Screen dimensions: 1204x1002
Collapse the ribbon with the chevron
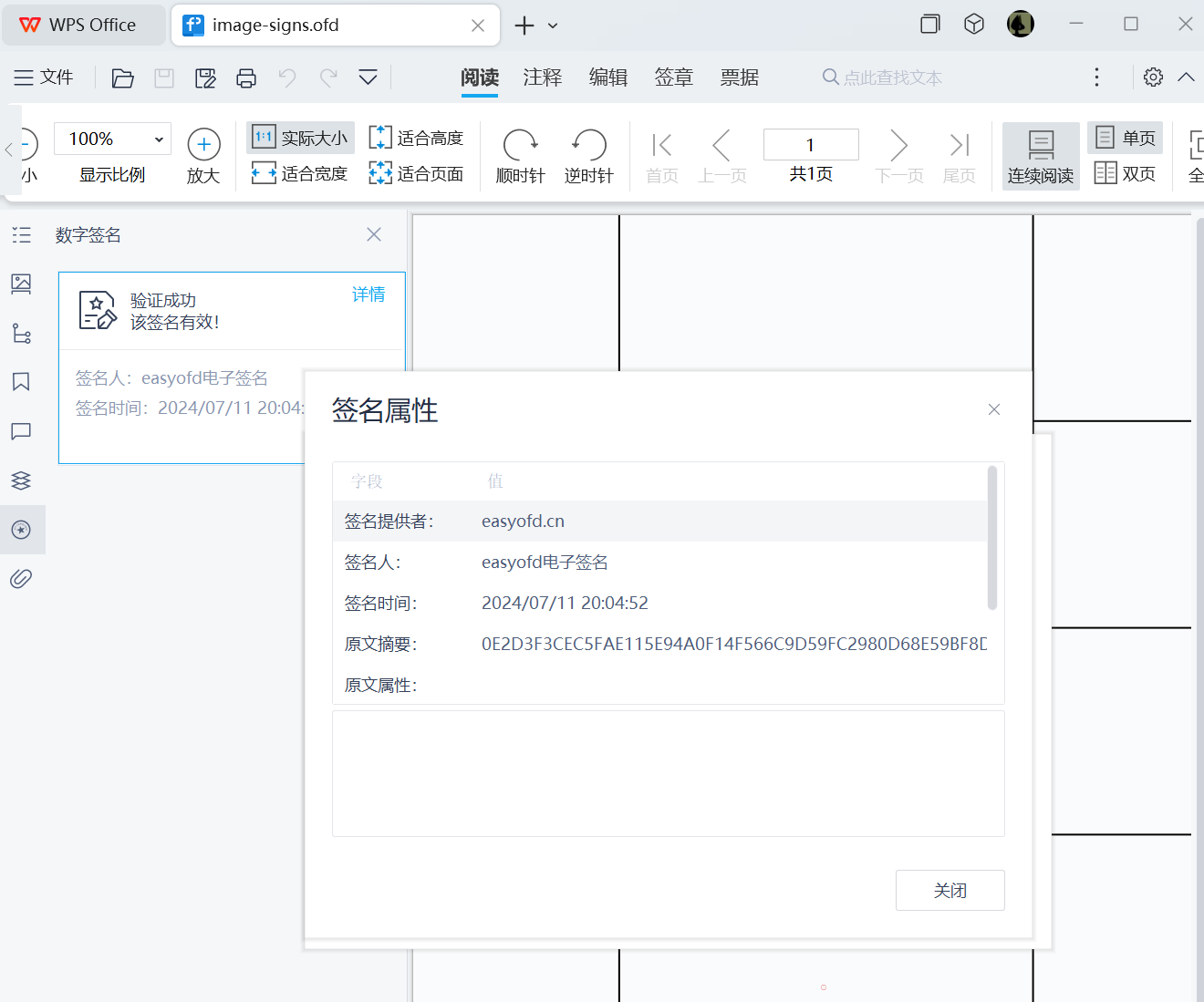(x=1186, y=77)
